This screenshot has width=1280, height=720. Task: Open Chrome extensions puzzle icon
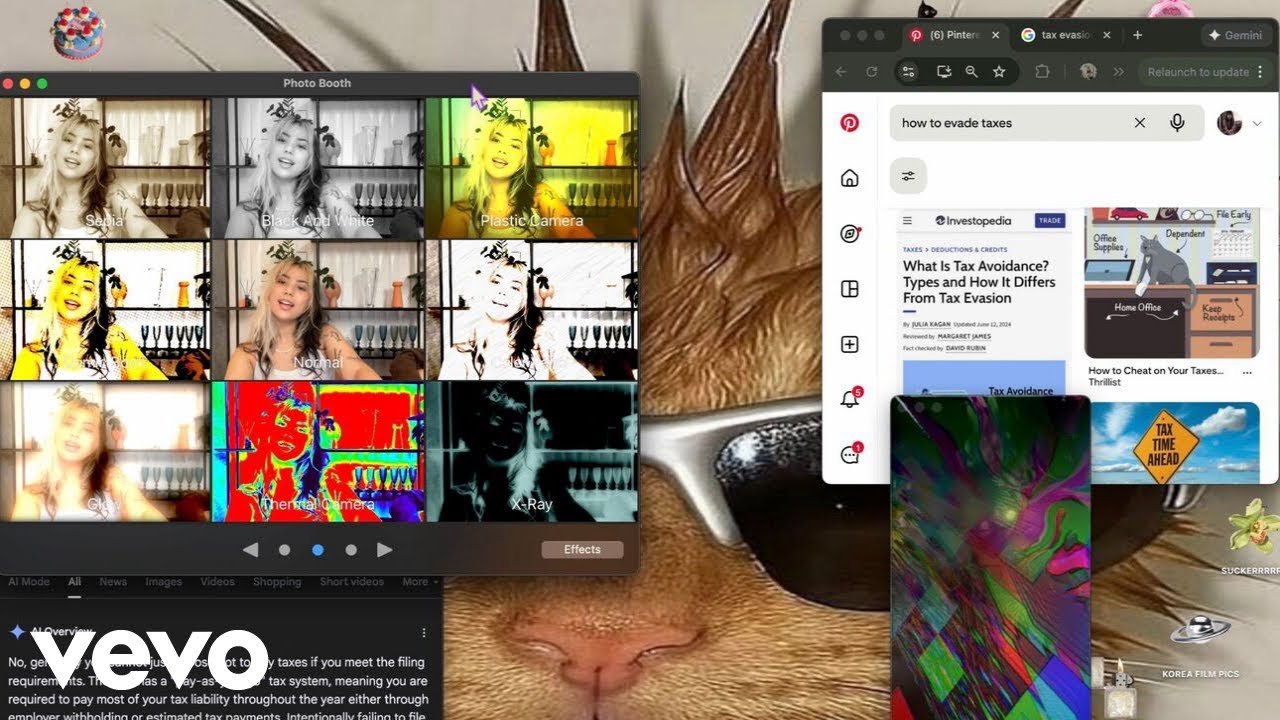click(1042, 72)
